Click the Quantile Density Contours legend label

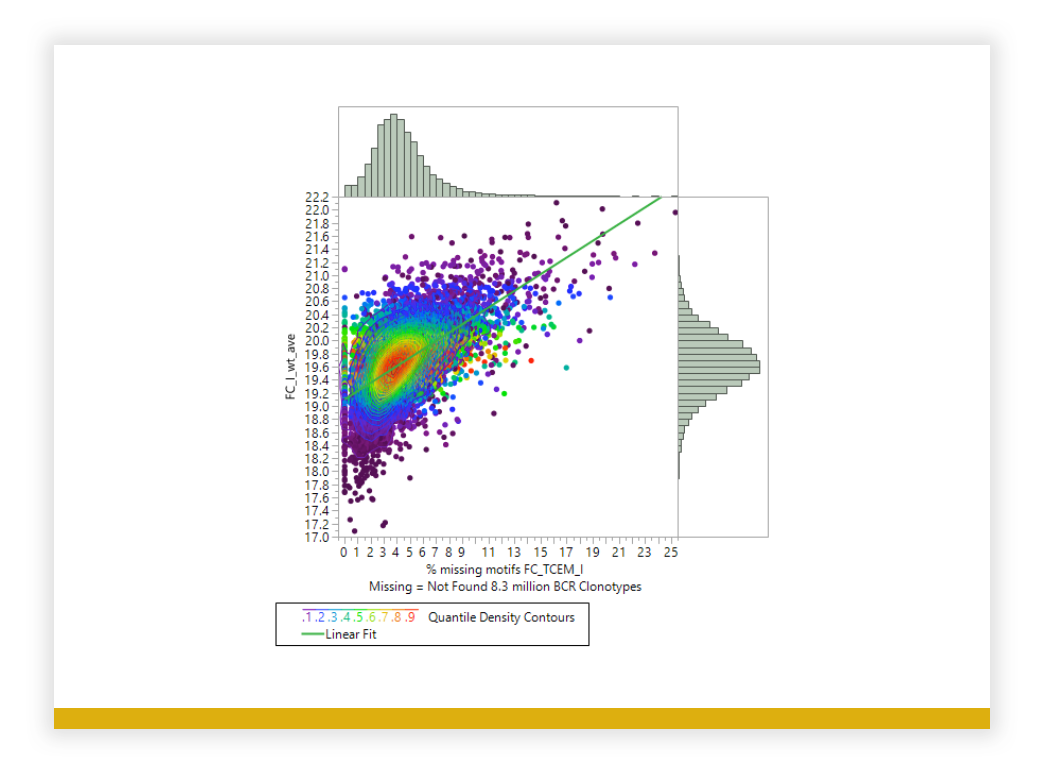[x=501, y=617]
